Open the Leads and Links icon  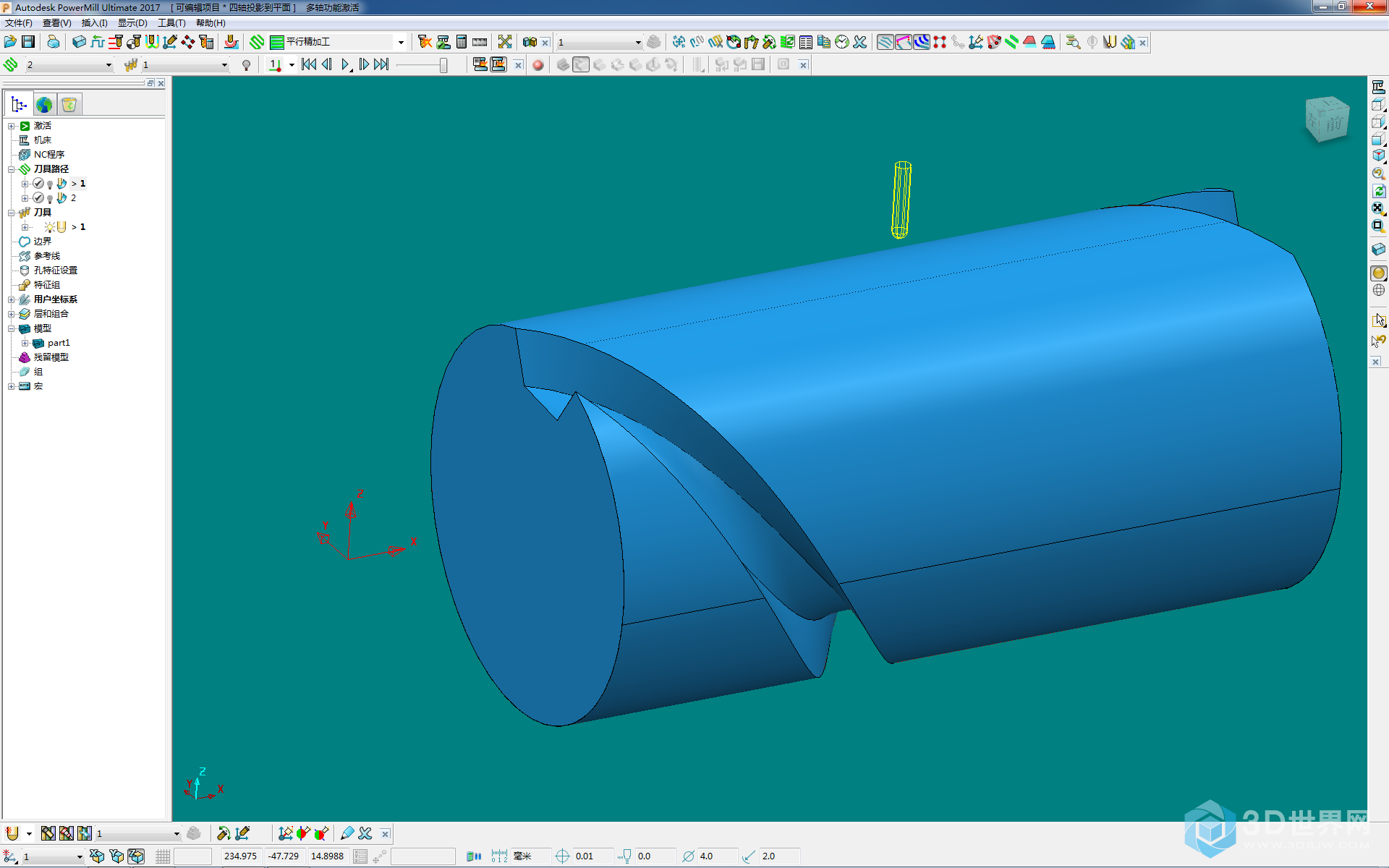[x=152, y=42]
